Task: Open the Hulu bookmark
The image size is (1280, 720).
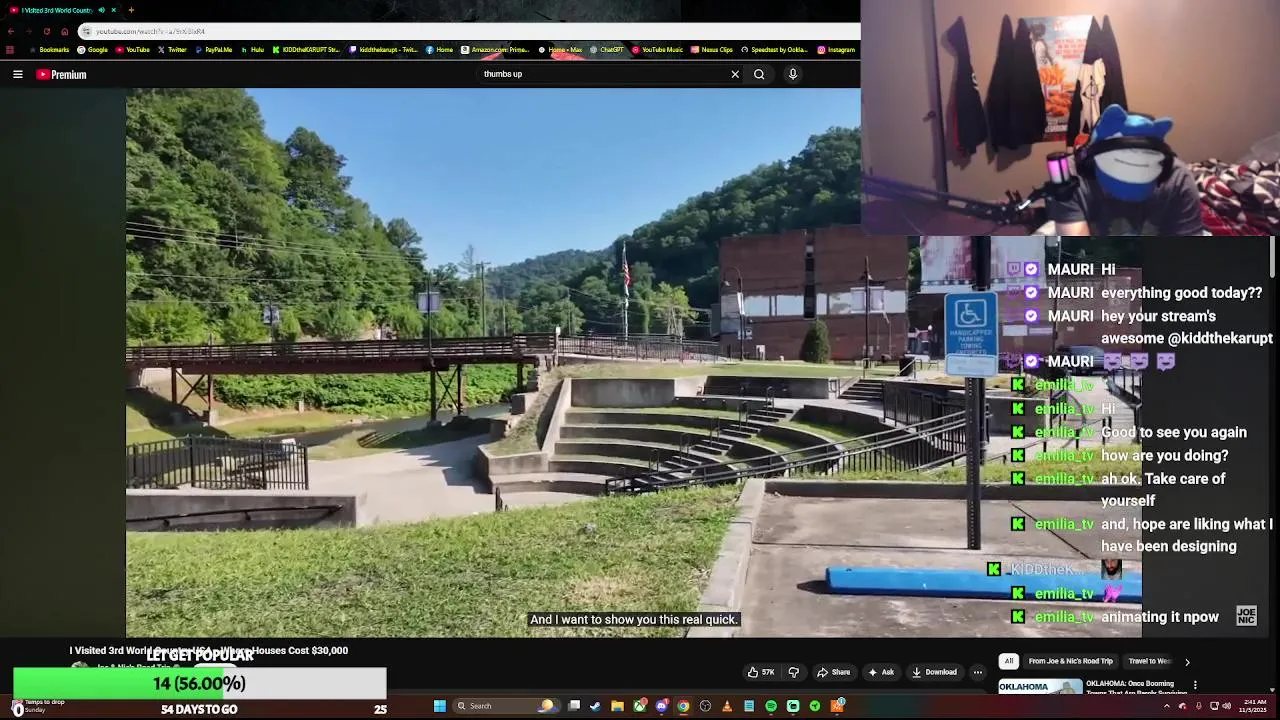Action: point(252,49)
